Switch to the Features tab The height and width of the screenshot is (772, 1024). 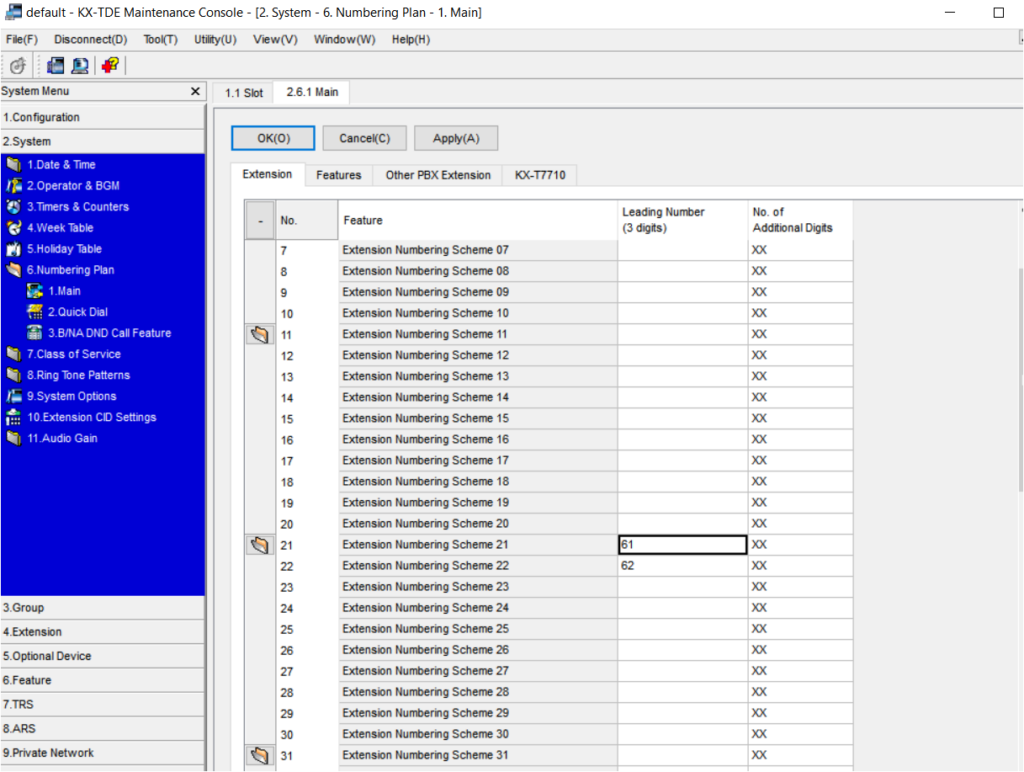(x=338, y=175)
